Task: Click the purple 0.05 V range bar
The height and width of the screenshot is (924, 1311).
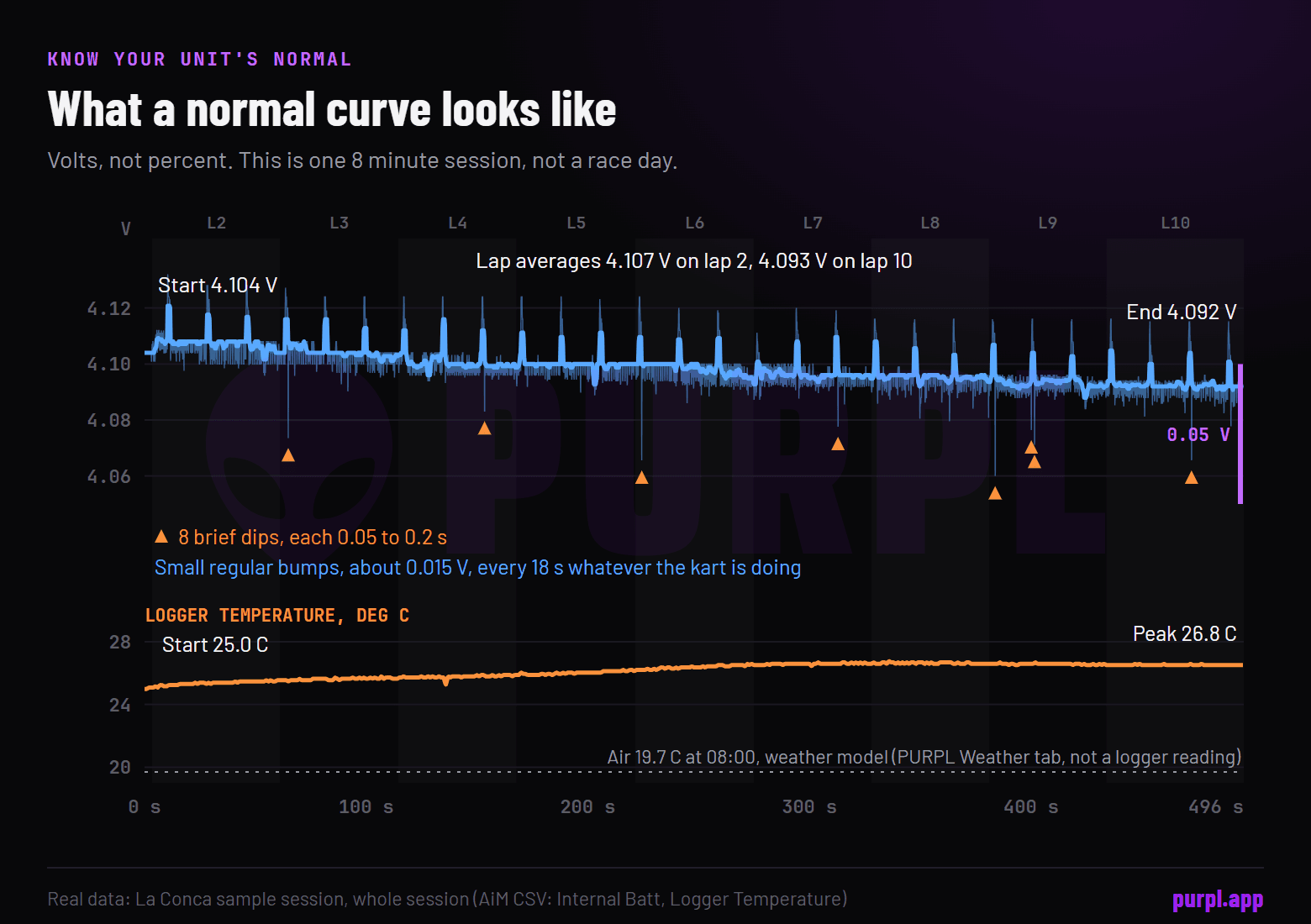Action: pyautogui.click(x=1240, y=433)
